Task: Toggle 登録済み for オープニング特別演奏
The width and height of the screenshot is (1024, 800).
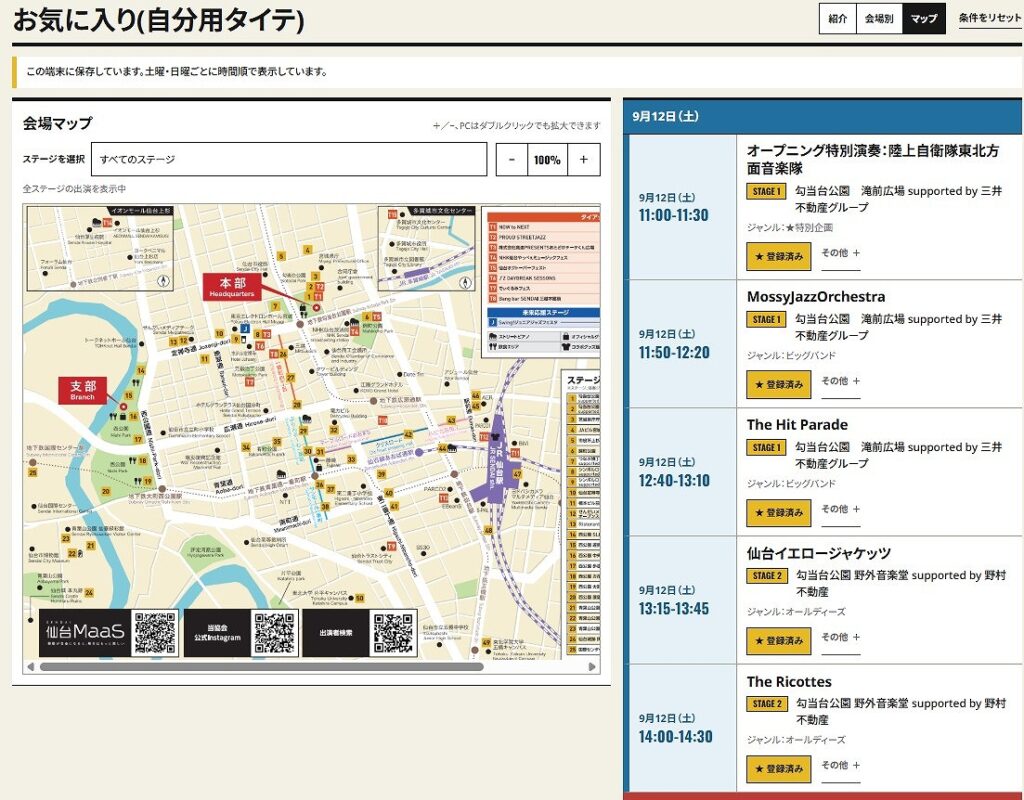Action: 778,257
